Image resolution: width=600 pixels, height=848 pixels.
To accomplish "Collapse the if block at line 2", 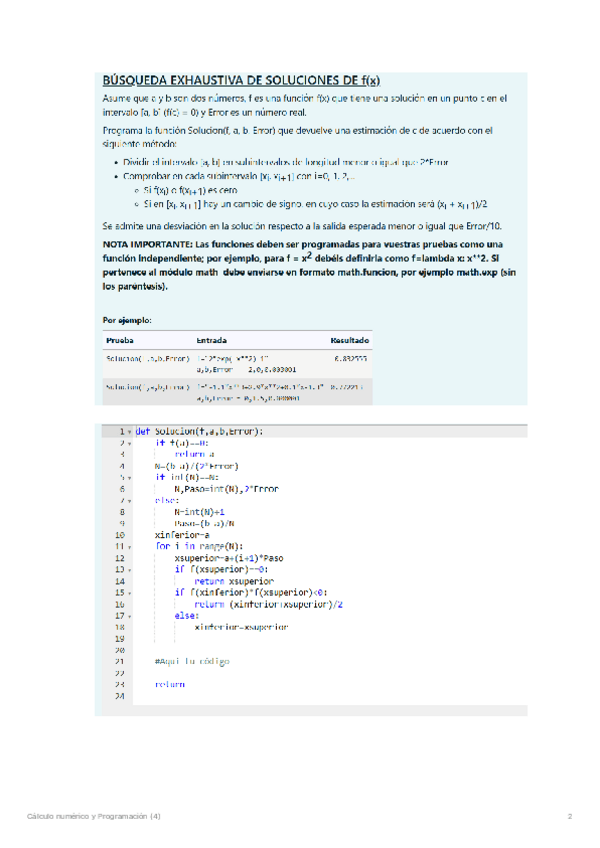I will click(x=129, y=443).
